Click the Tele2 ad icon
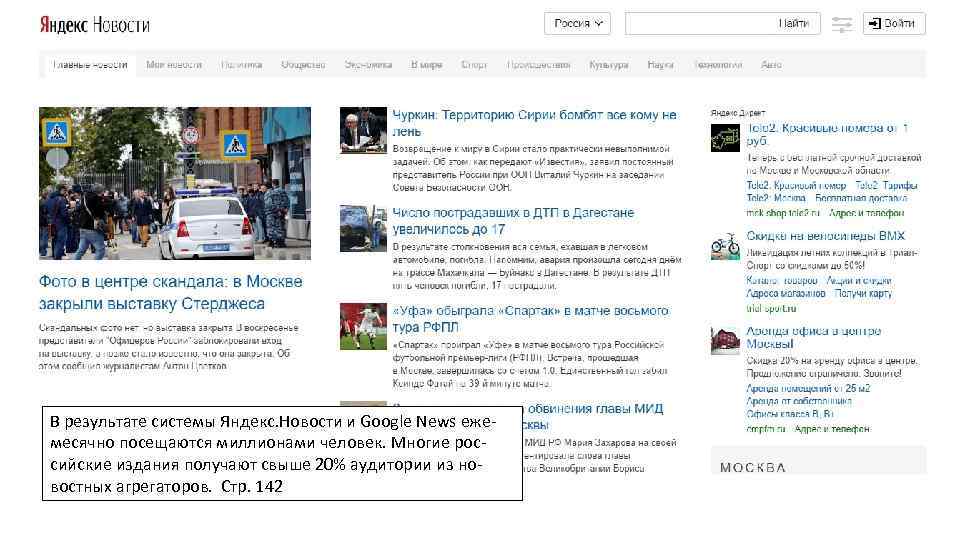Image resolution: width=960 pixels, height=540 pixels. (725, 138)
